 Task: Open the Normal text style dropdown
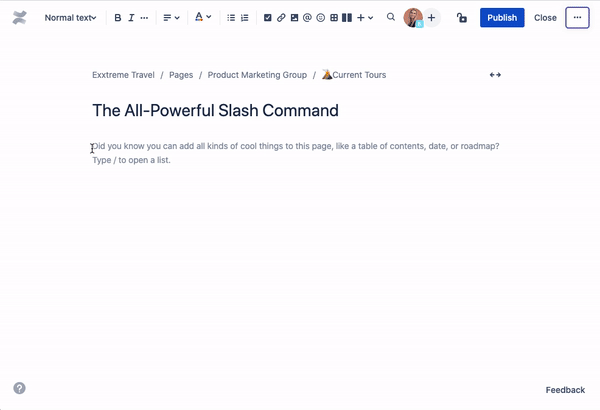(x=70, y=18)
